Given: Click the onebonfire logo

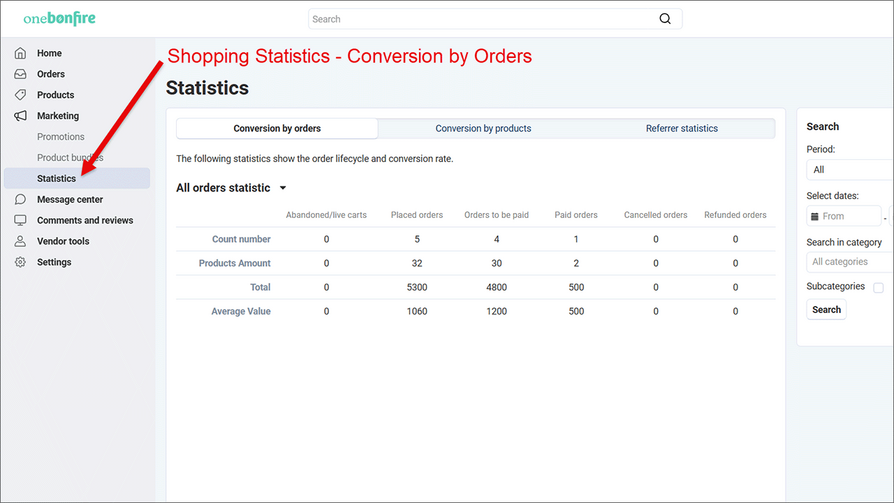Looking at the screenshot, I should pos(60,19).
